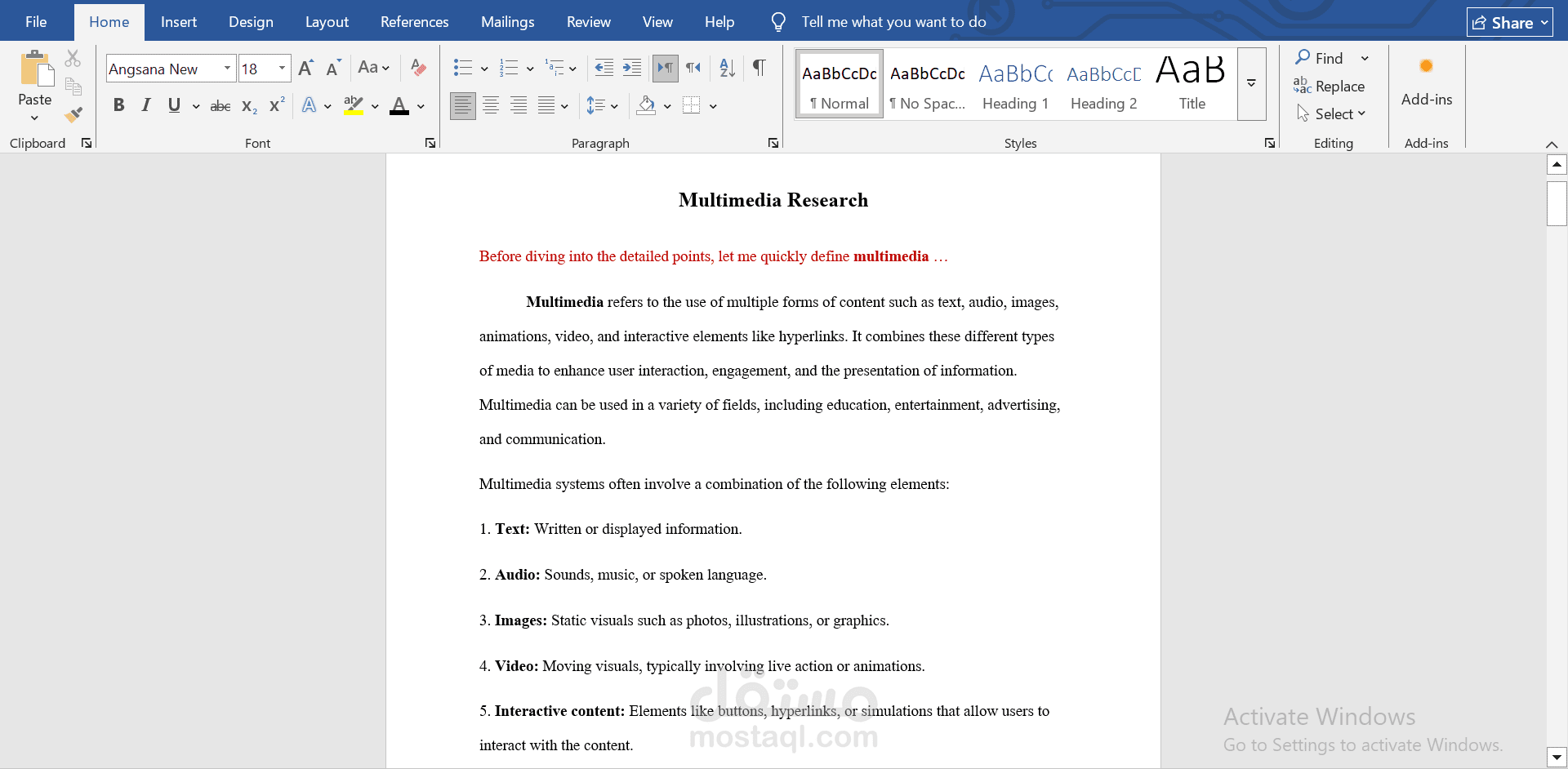1568x769 pixels.
Task: Switch to the References tab
Action: [x=415, y=22]
